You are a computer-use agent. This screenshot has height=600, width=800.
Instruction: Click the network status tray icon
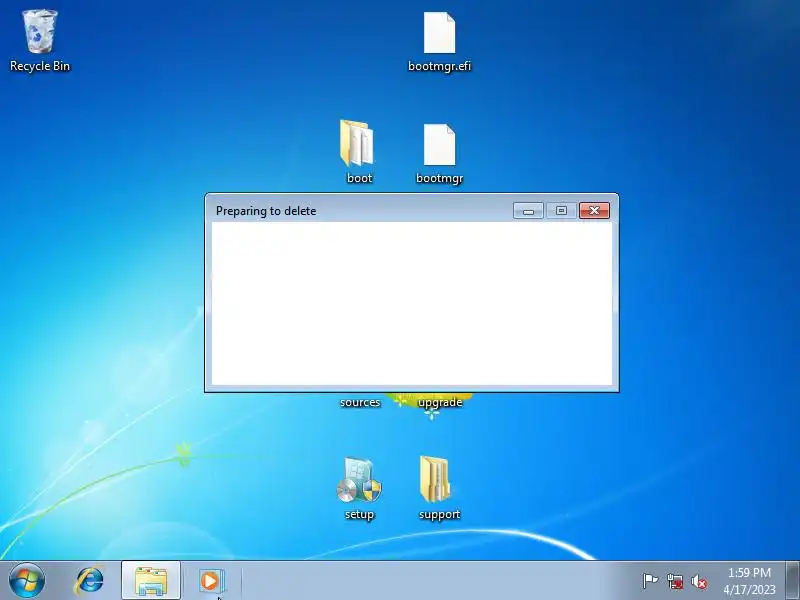point(674,581)
